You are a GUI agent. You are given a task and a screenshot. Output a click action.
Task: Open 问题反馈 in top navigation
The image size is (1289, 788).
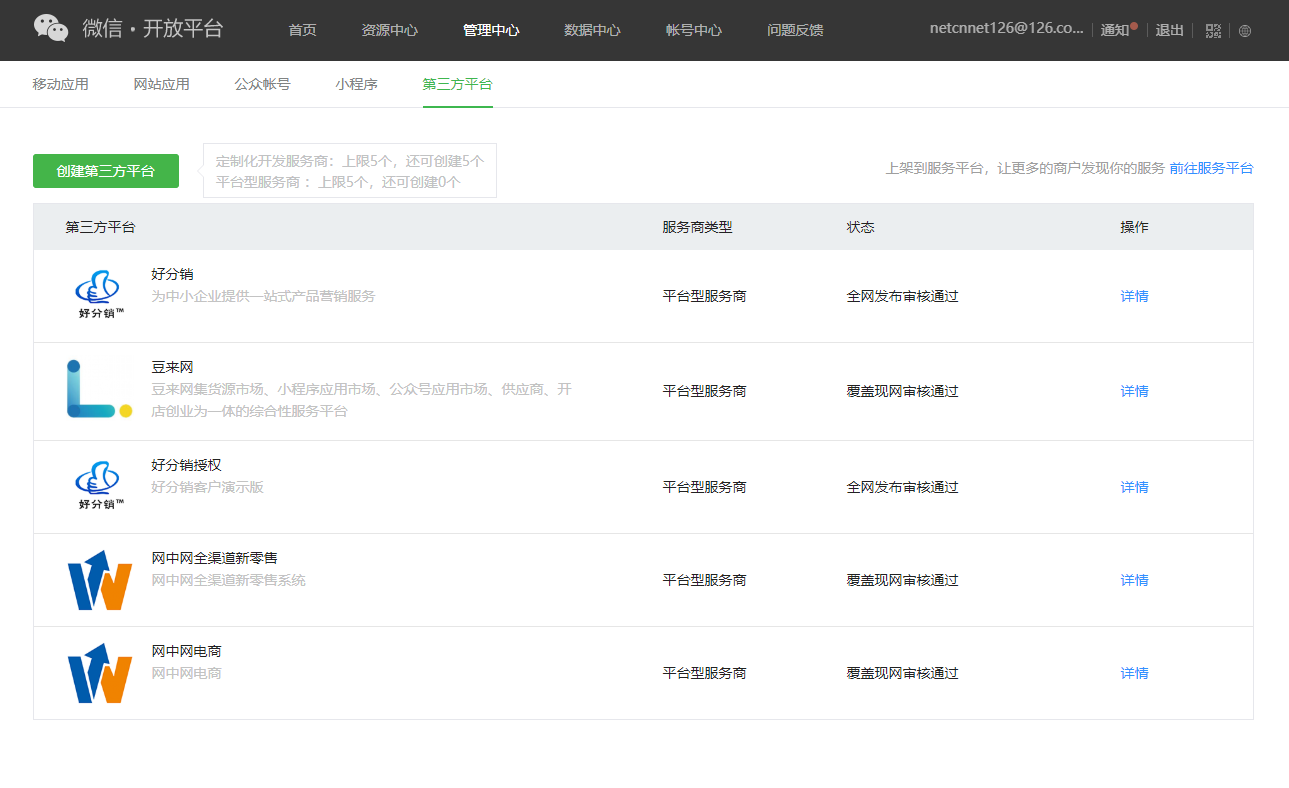795,30
